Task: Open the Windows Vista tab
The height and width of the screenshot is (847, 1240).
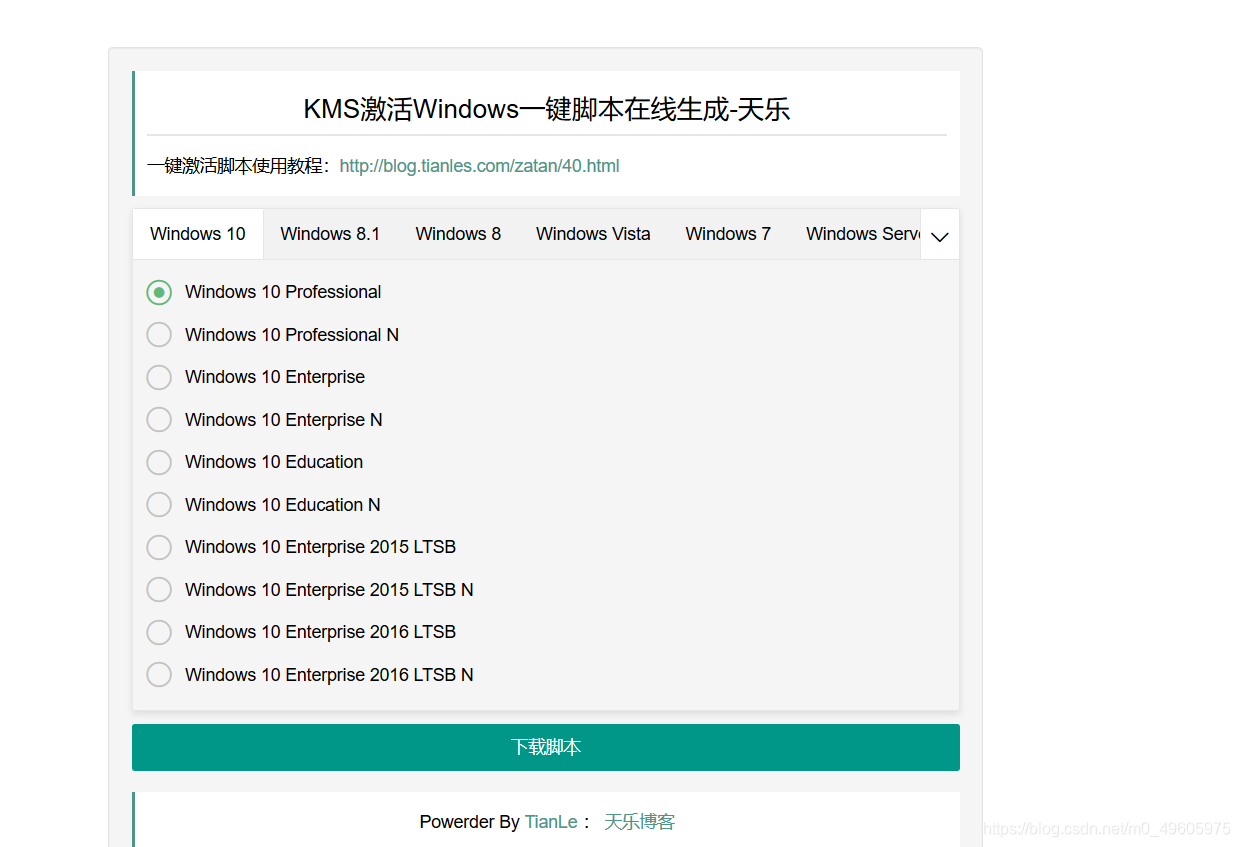Action: click(x=593, y=234)
